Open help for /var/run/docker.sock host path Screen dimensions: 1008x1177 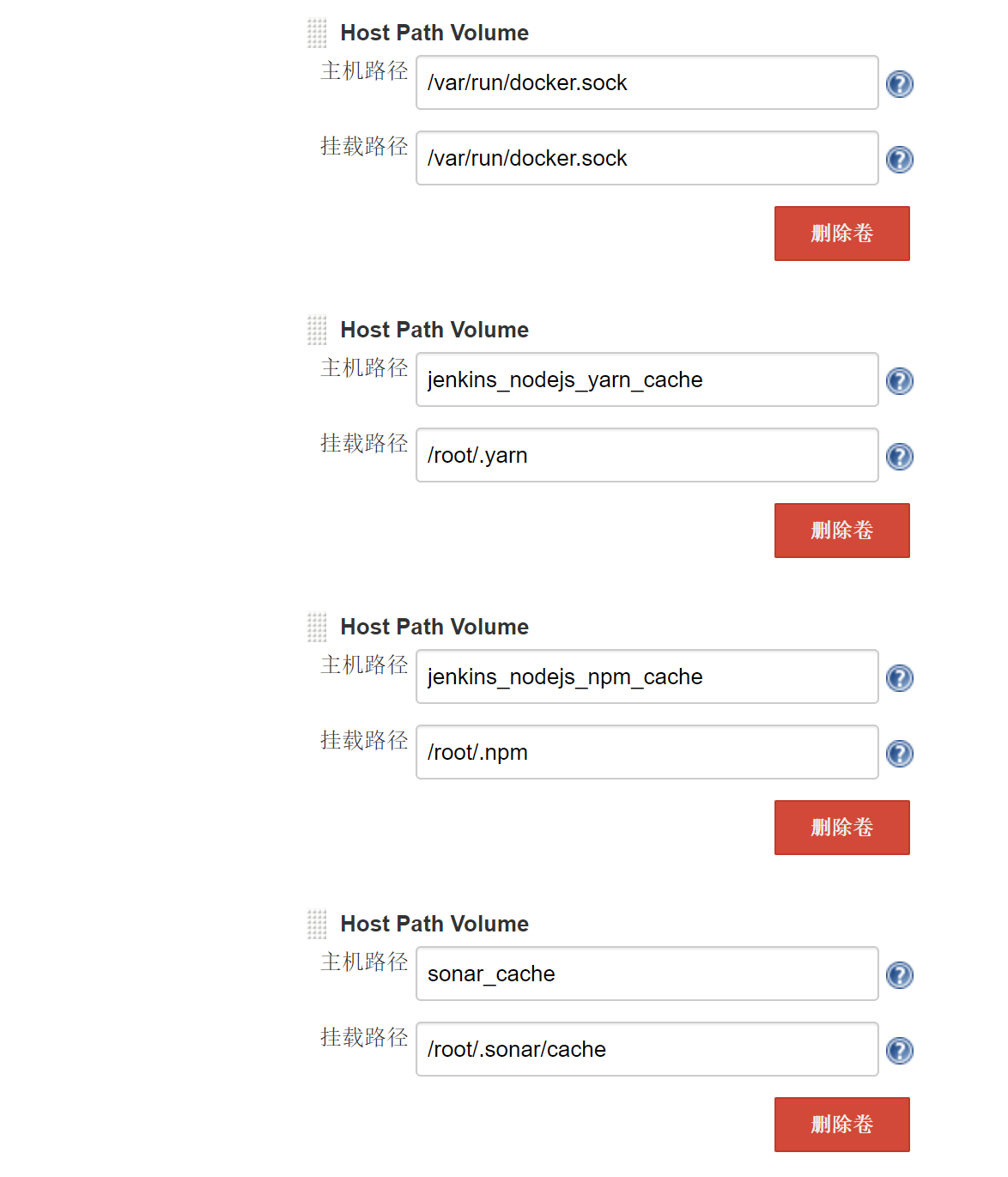899,84
